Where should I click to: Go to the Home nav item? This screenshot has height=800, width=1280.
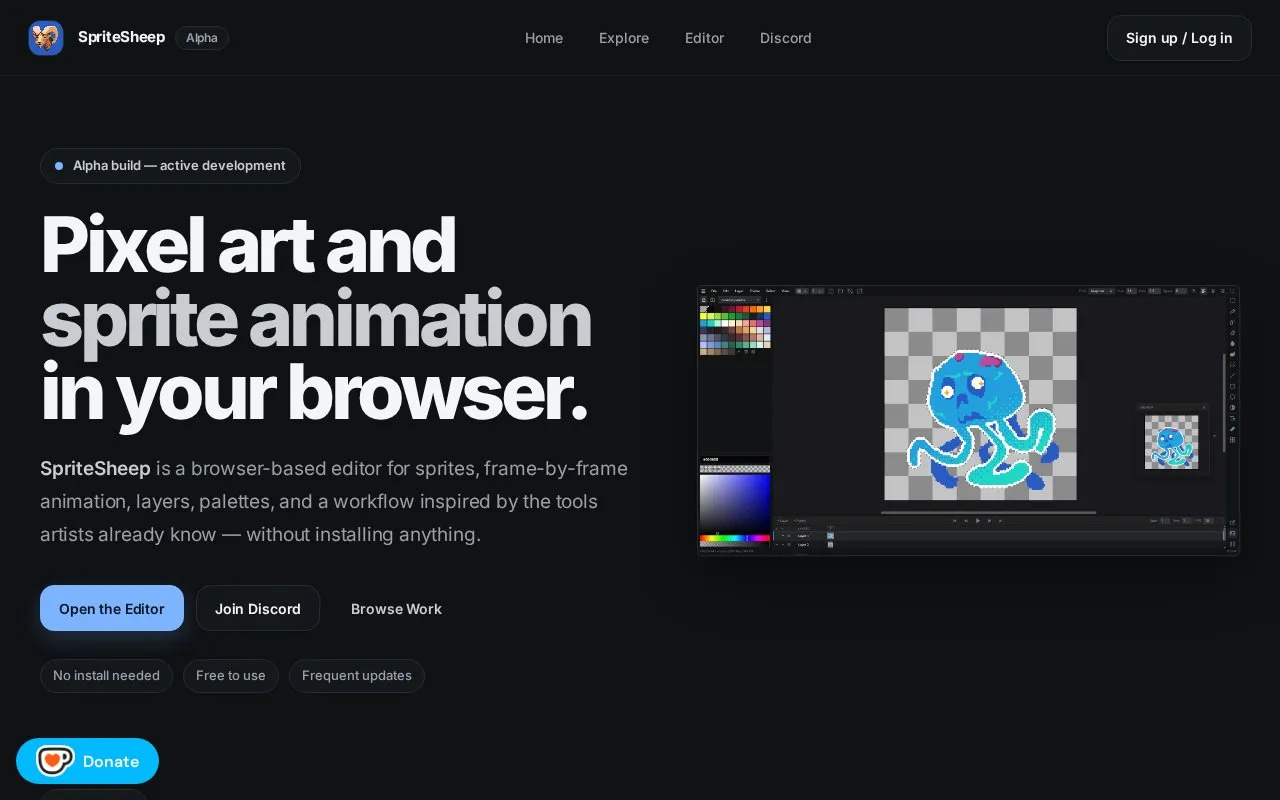coord(544,38)
